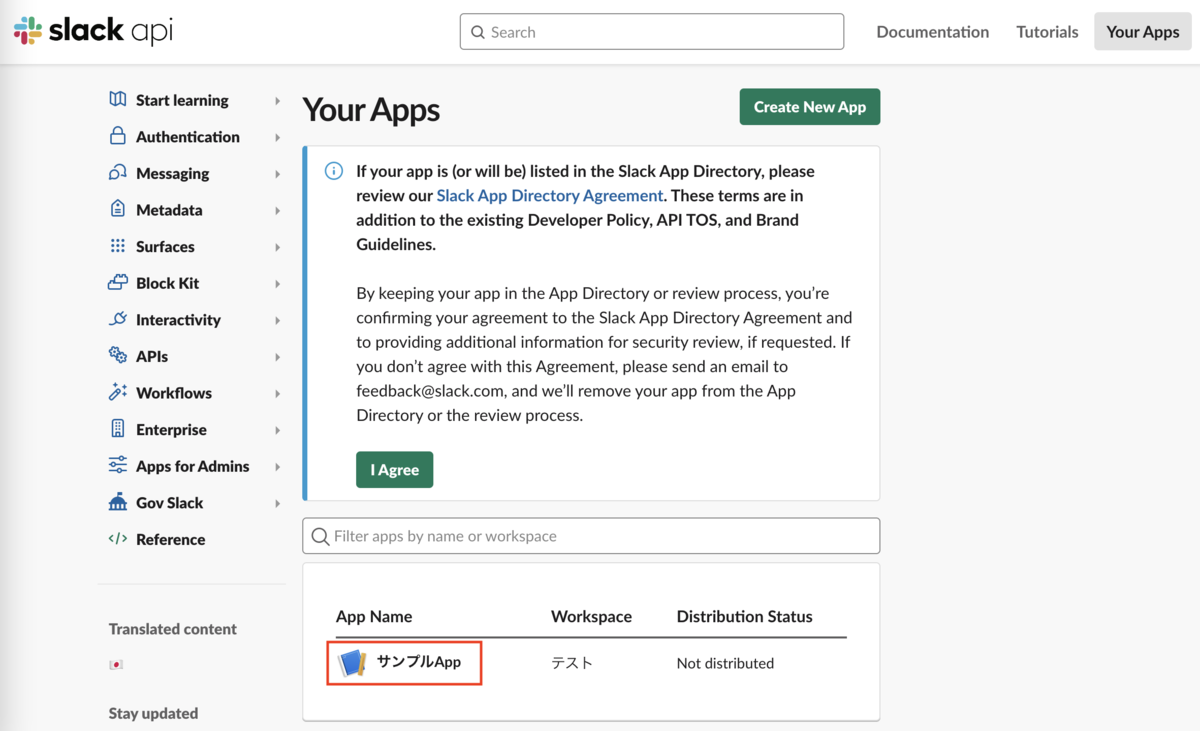Click the Surfaces grid dots icon

(x=118, y=246)
